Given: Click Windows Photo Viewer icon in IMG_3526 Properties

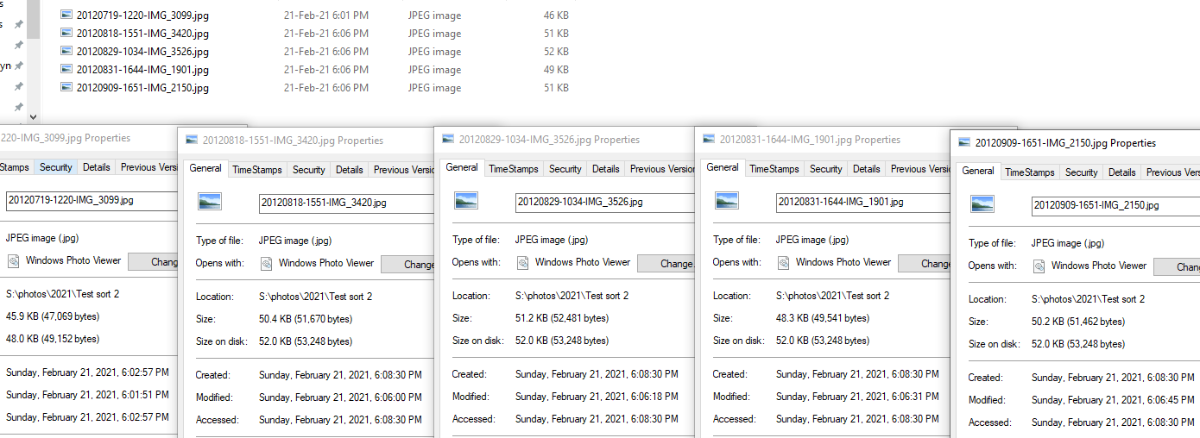Looking at the screenshot, I should 523,262.
